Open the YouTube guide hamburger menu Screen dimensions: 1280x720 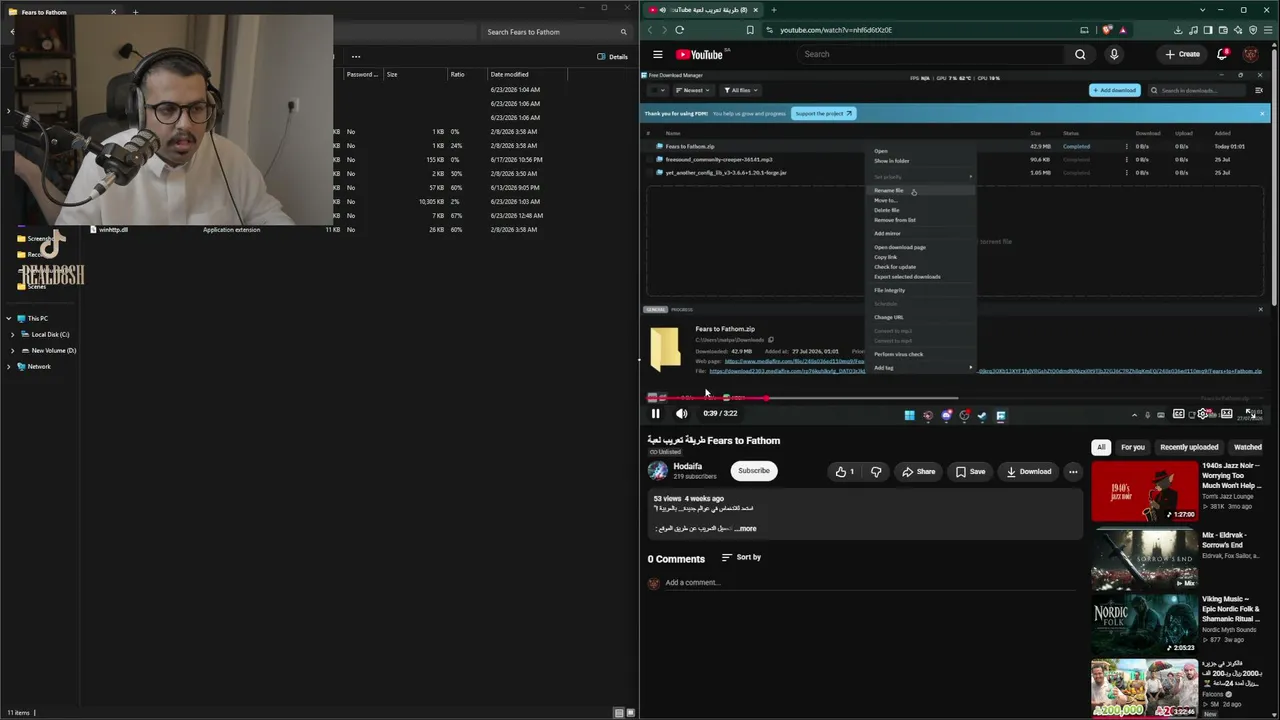[658, 54]
